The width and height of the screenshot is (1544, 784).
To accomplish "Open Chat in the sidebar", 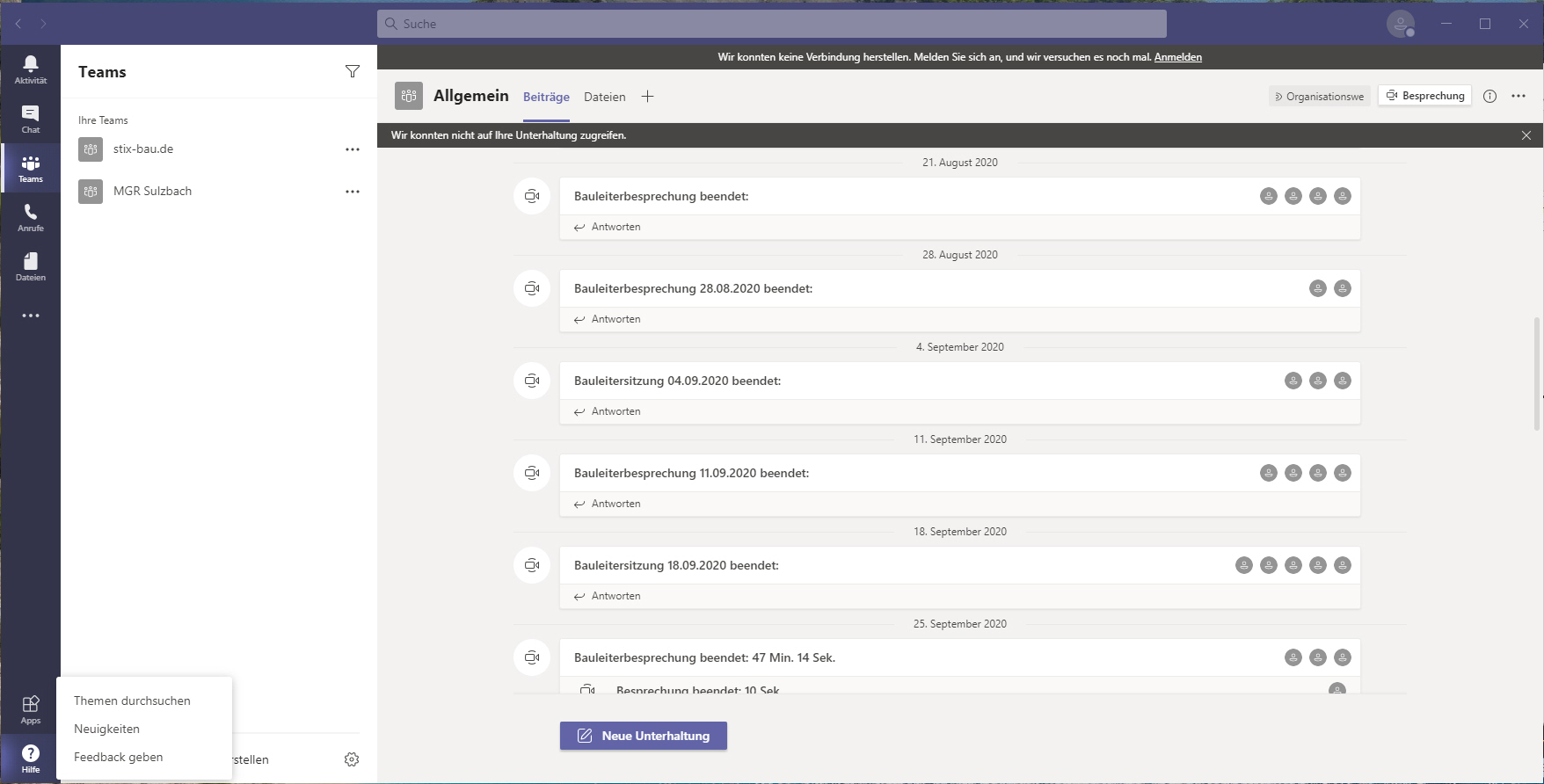I will pos(31,119).
